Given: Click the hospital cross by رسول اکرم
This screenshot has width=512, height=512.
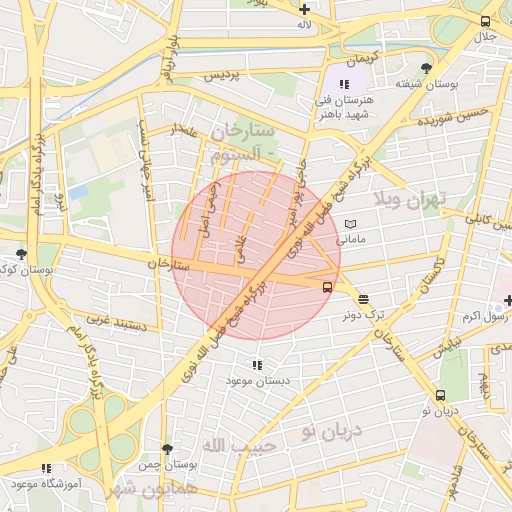Looking at the screenshot, I should click(x=508, y=300).
